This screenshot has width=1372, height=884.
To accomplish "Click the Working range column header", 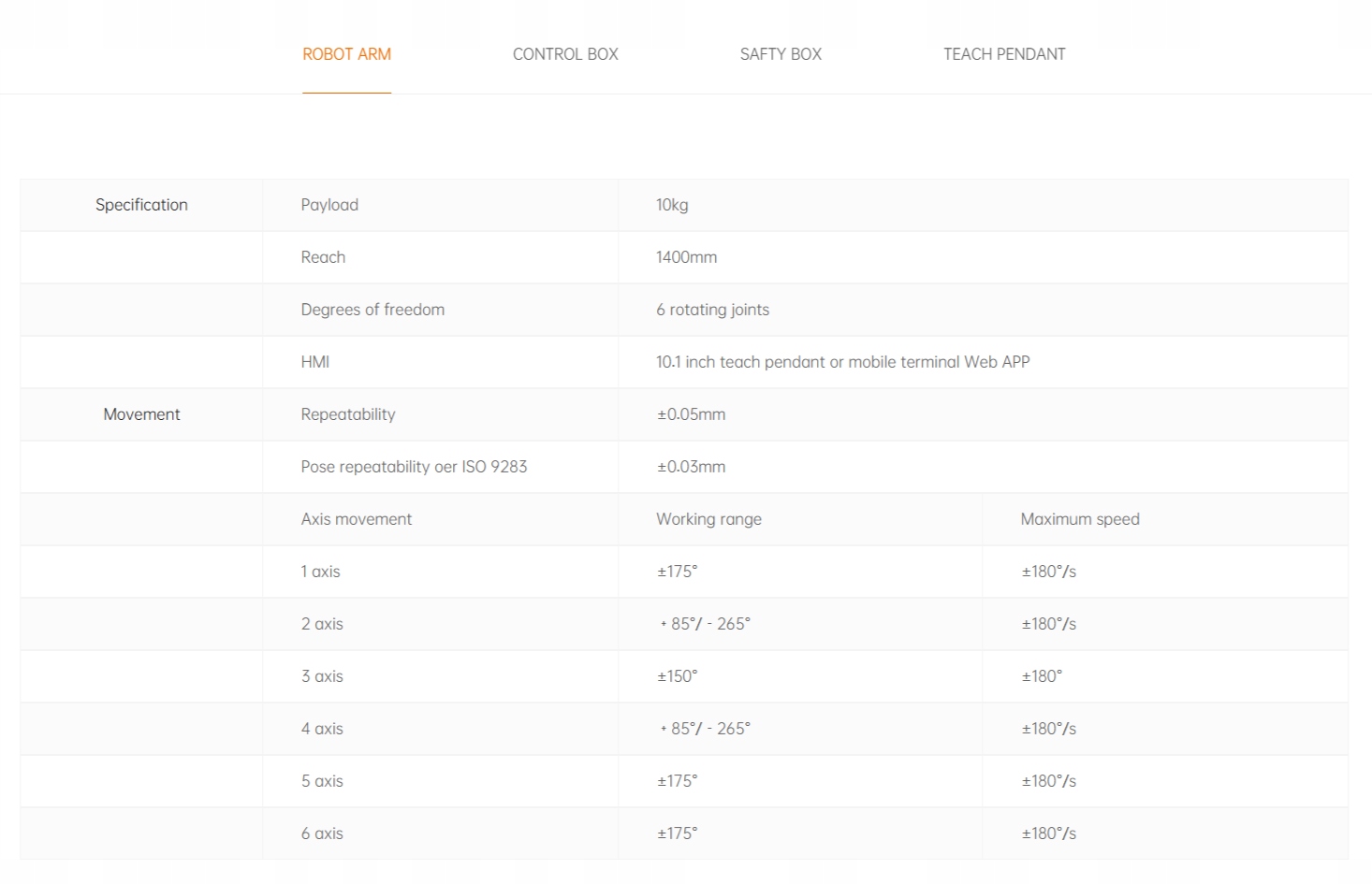I will click(x=708, y=519).
